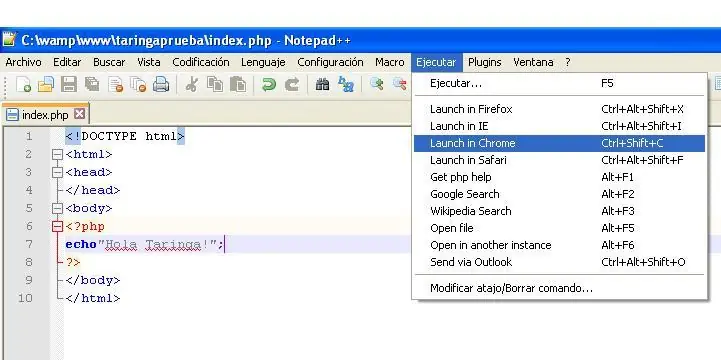Open the Codificación menu
This screenshot has height=360, width=721.
(x=201, y=63)
